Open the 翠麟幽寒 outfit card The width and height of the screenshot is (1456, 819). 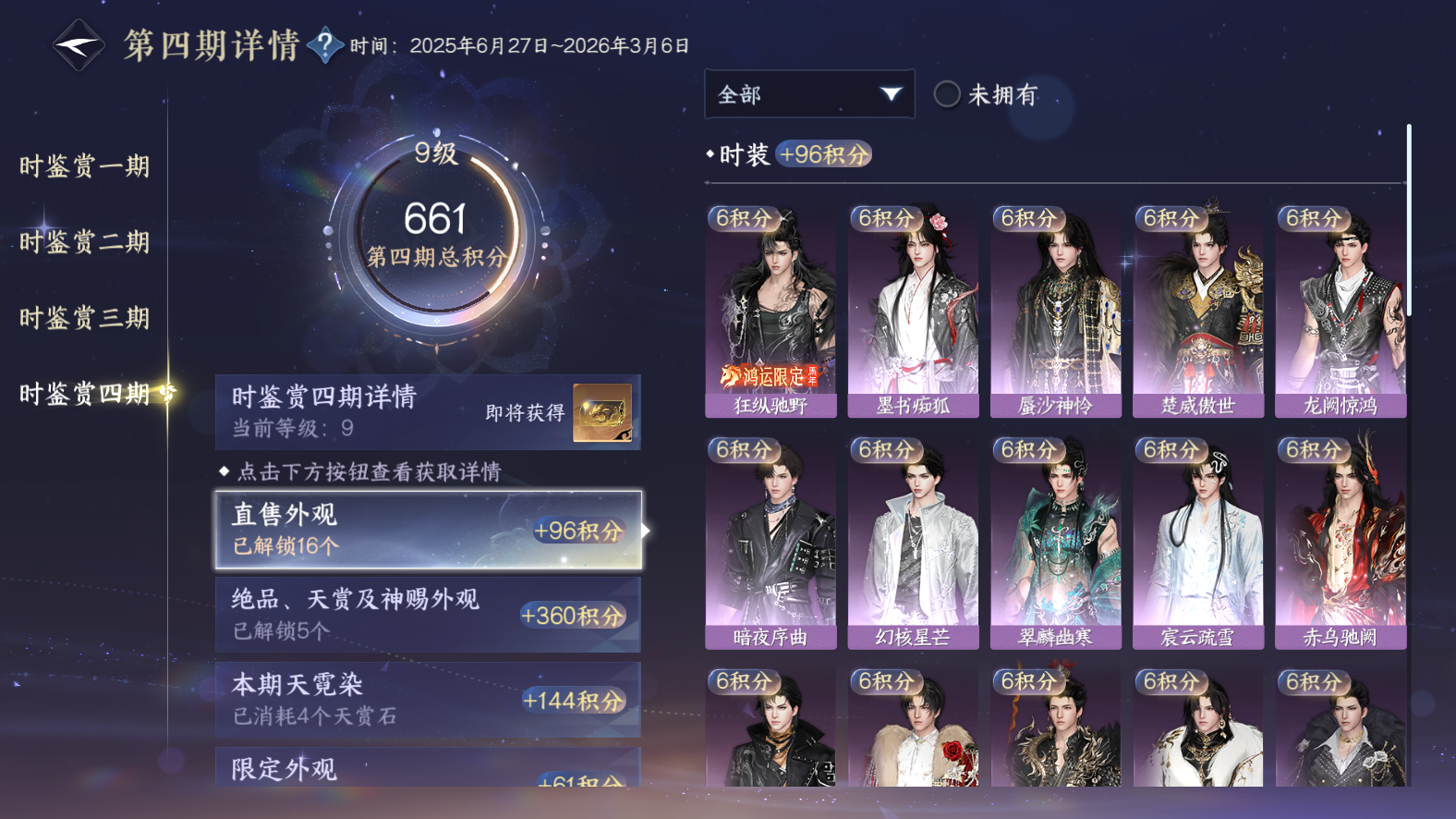point(1055,544)
